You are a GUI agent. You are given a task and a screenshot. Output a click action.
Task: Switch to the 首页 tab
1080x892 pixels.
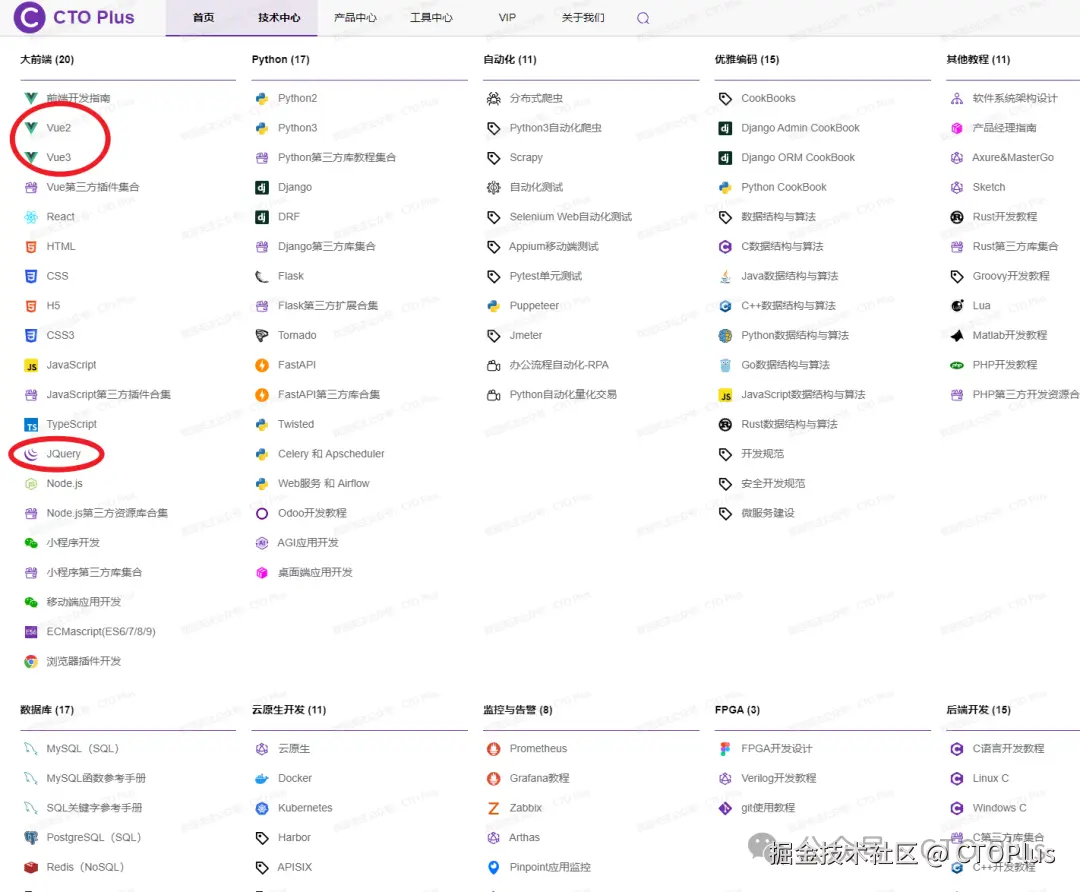(x=203, y=17)
